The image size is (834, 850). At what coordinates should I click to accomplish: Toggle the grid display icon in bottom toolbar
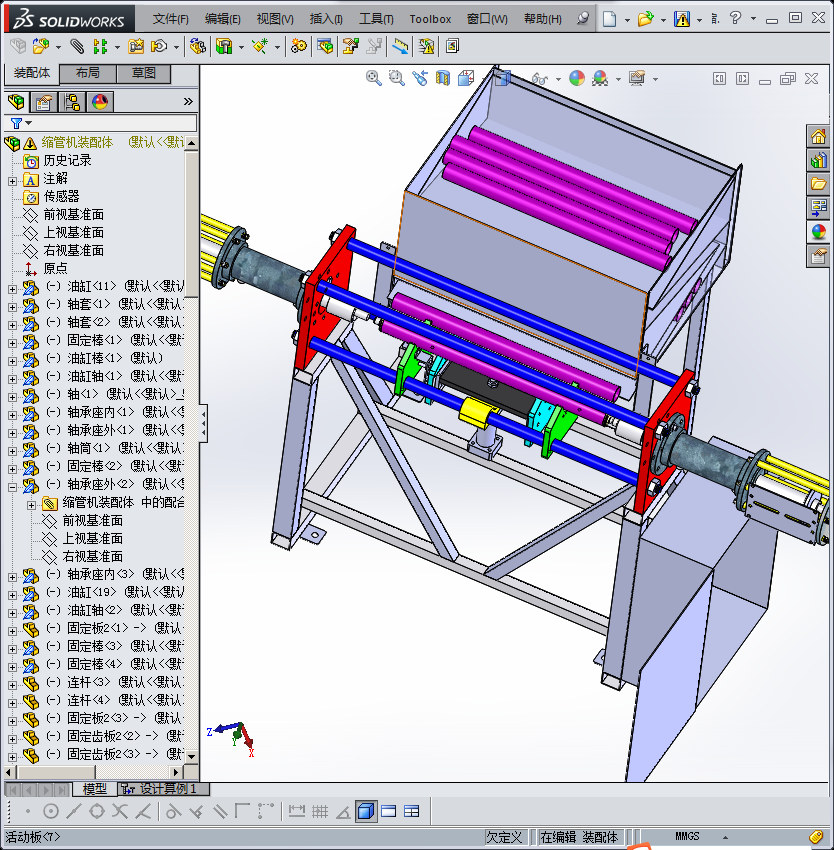click(320, 811)
